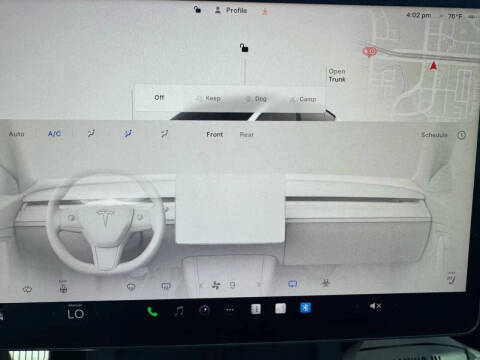Toggle the first airflow direction icon
Image resolution: width=480 pixels, height=360 pixels.
click(x=91, y=134)
